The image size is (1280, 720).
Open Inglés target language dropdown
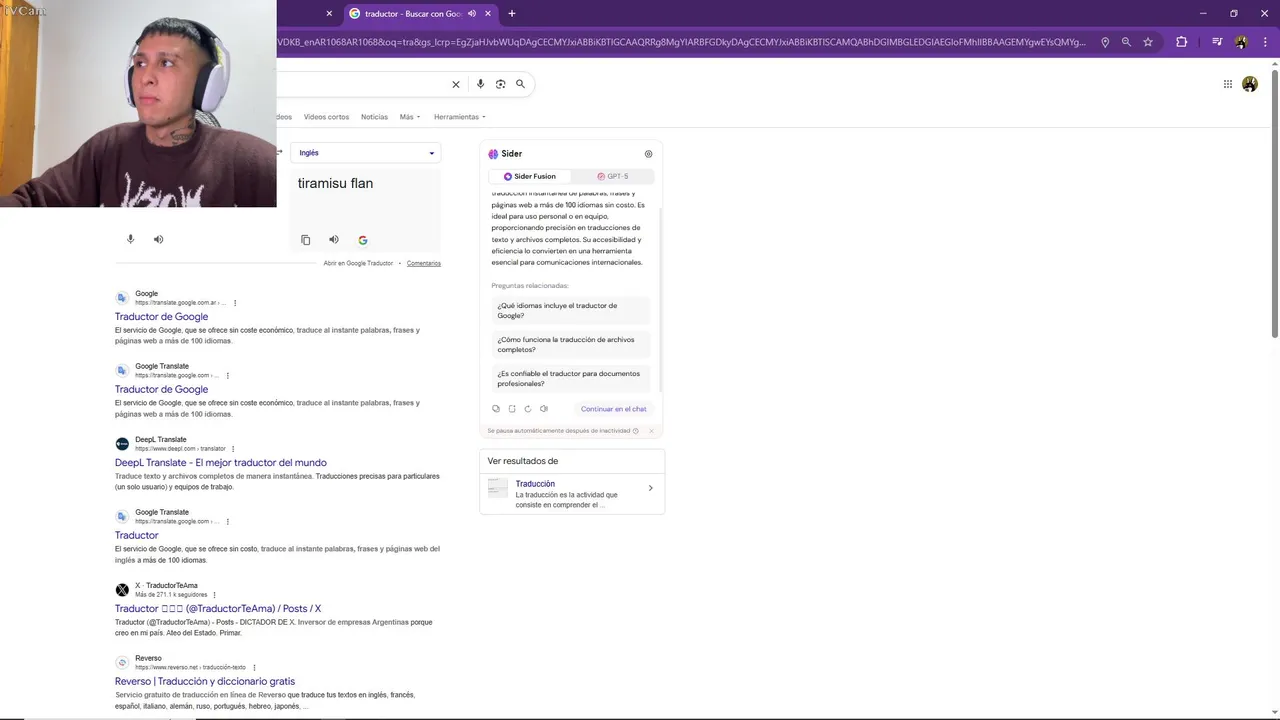365,153
